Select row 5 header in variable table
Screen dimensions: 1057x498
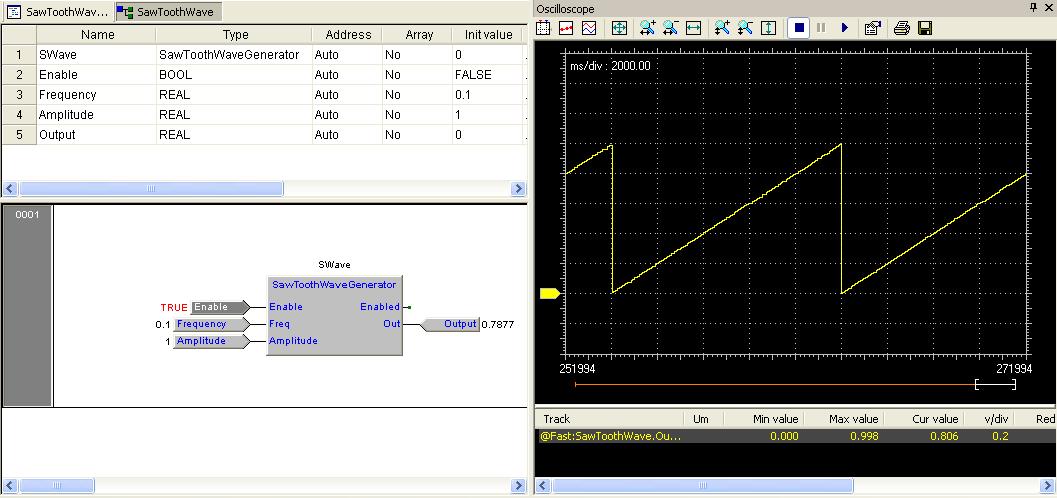click(x=20, y=135)
